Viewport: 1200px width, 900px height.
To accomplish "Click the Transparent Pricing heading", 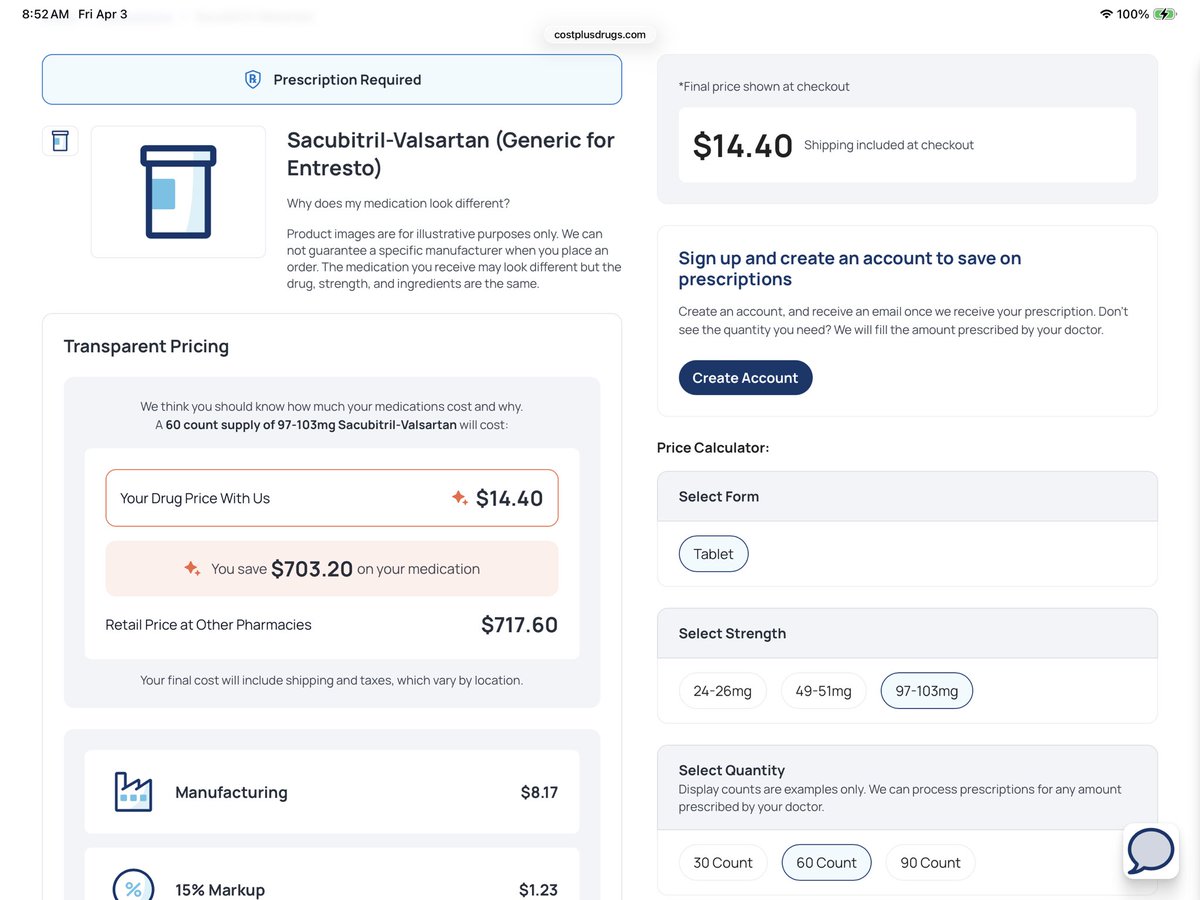I will tap(146, 346).
